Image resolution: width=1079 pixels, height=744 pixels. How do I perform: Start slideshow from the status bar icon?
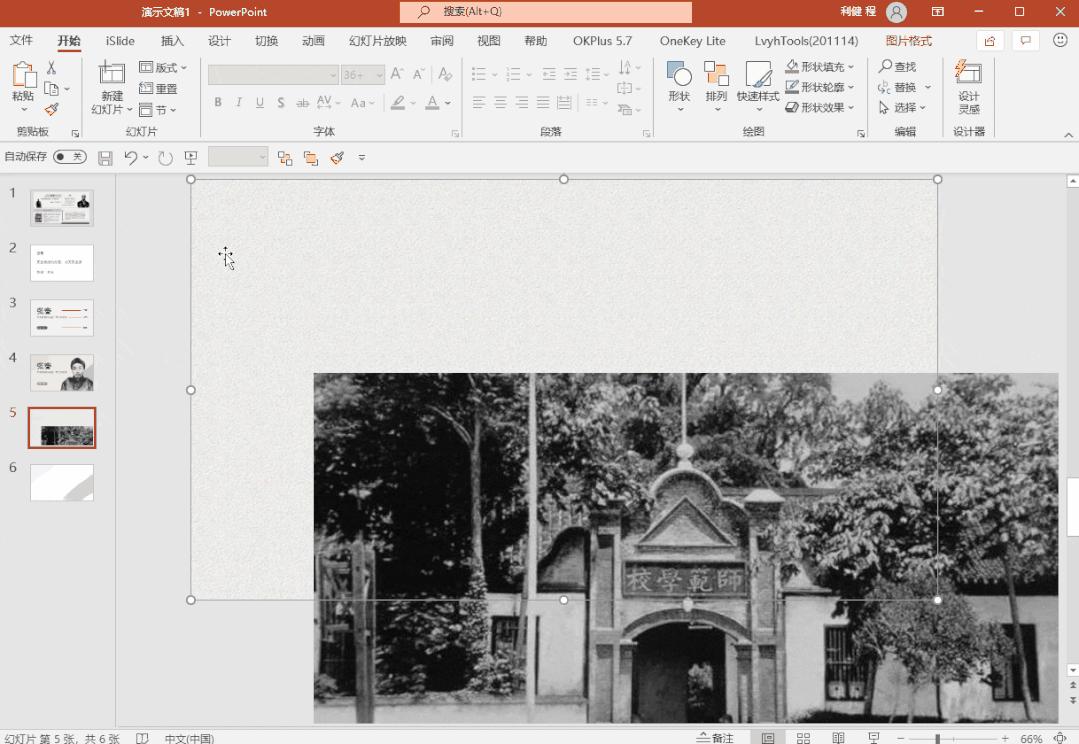[873, 738]
